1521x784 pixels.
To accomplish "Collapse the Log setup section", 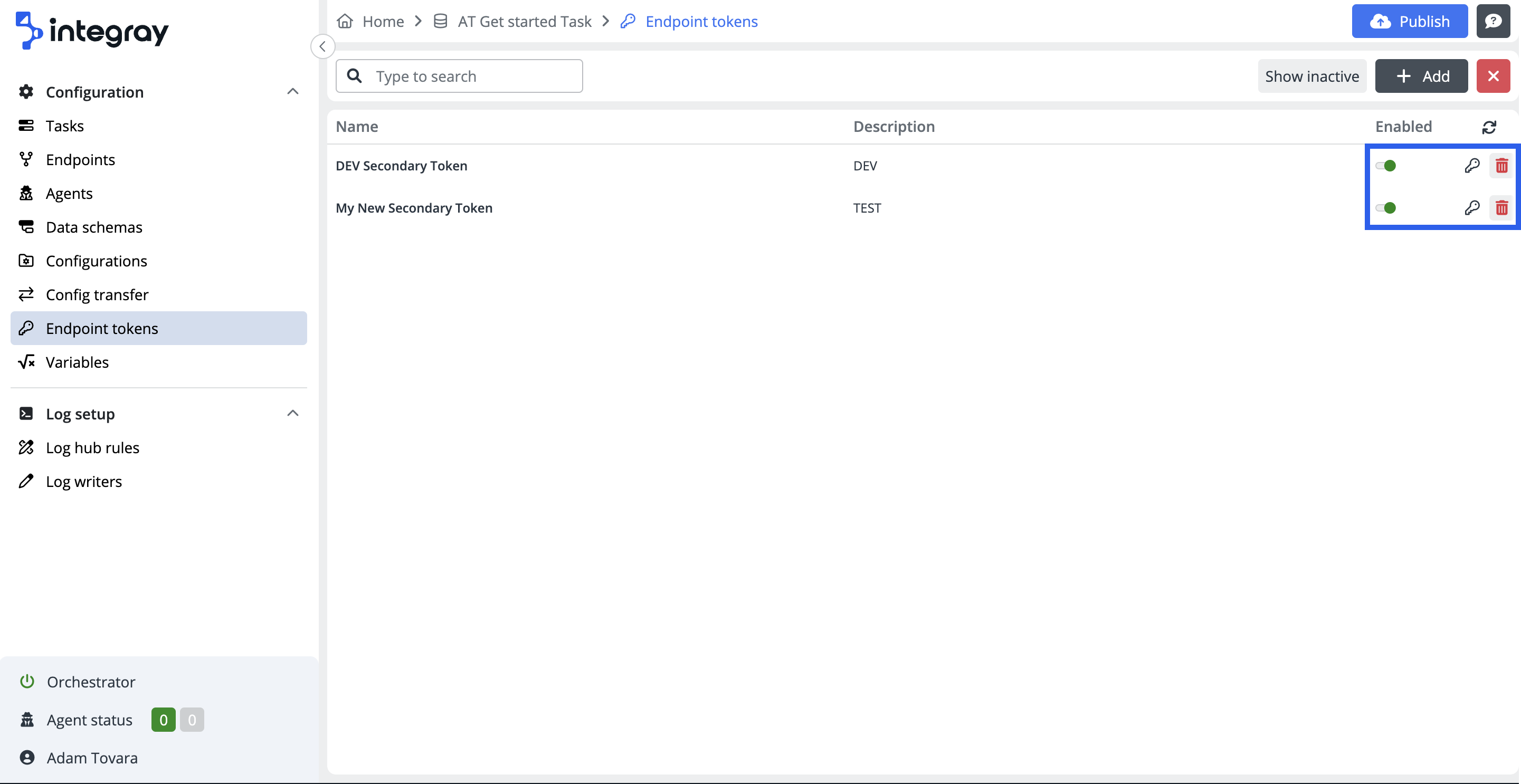I will point(292,413).
